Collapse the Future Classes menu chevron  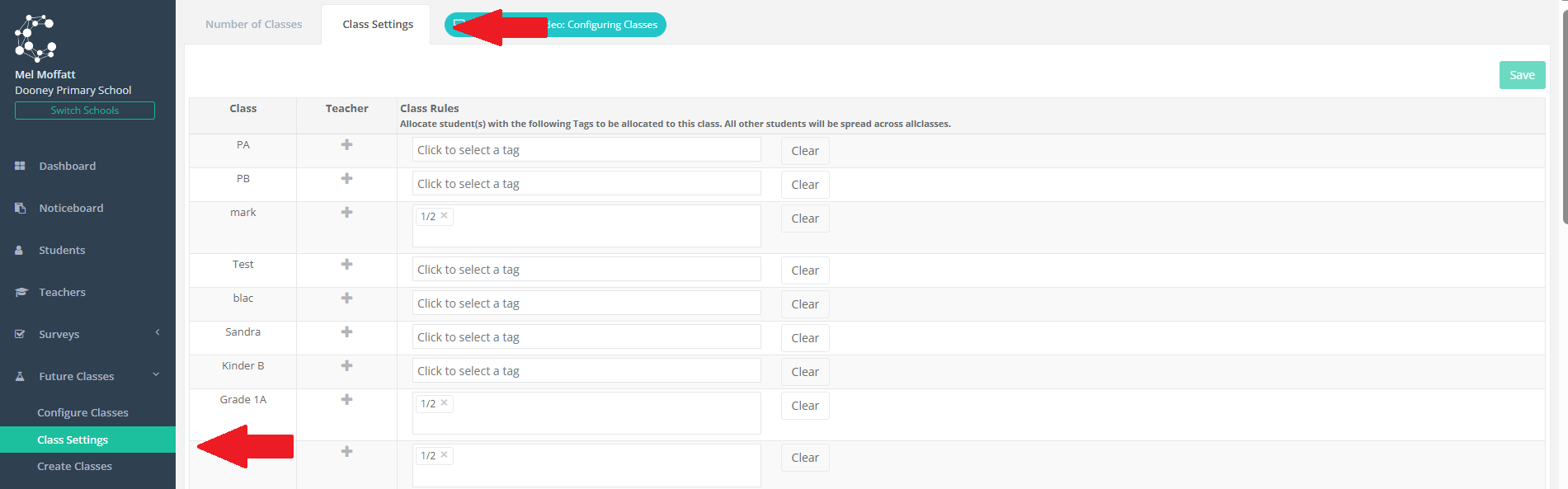pos(156,374)
